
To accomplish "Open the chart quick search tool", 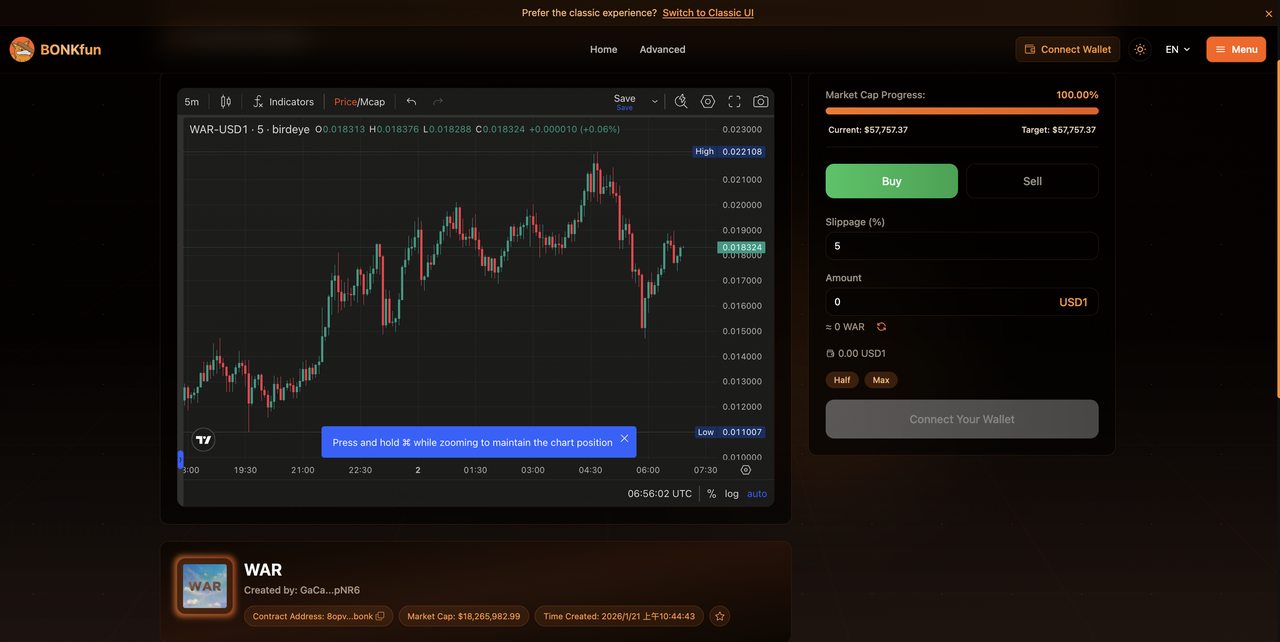I will (x=681, y=102).
